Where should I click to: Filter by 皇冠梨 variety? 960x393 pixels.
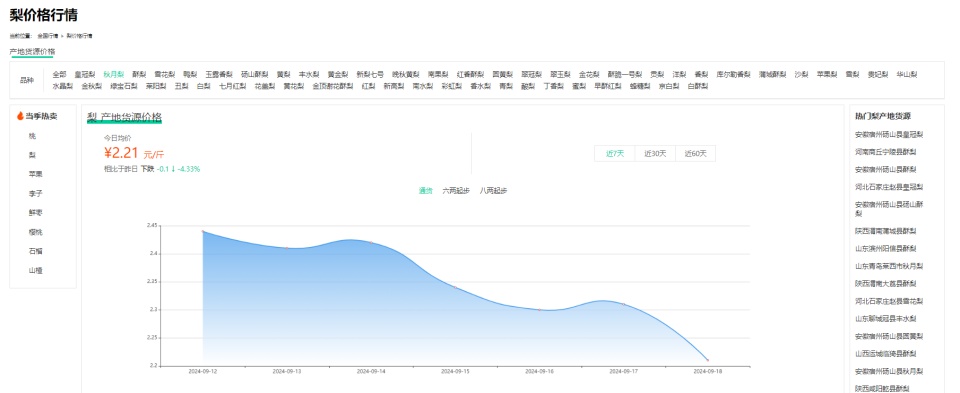coord(85,74)
